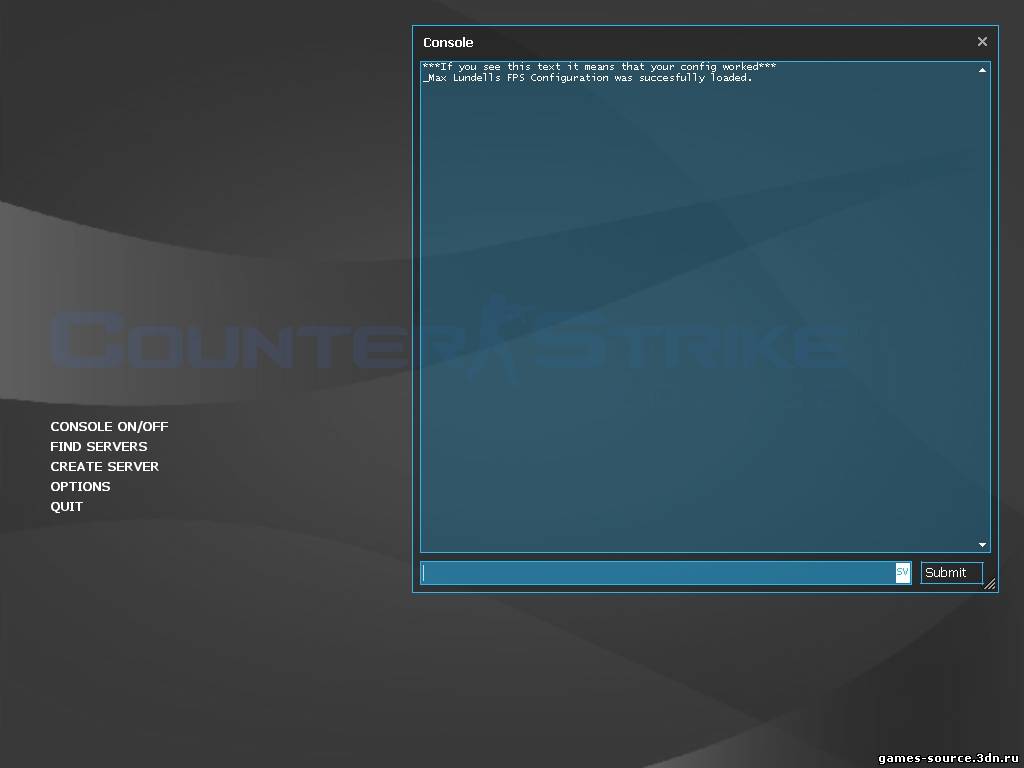The image size is (1024, 768).
Task: Click the Console title bar label
Action: (x=448, y=42)
